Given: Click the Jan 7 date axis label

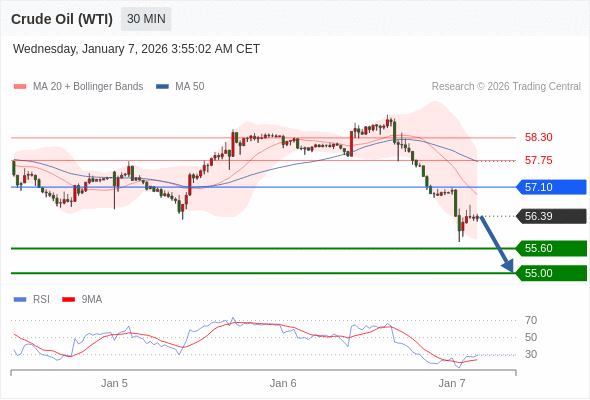Looking at the screenshot, I should pos(452,383).
